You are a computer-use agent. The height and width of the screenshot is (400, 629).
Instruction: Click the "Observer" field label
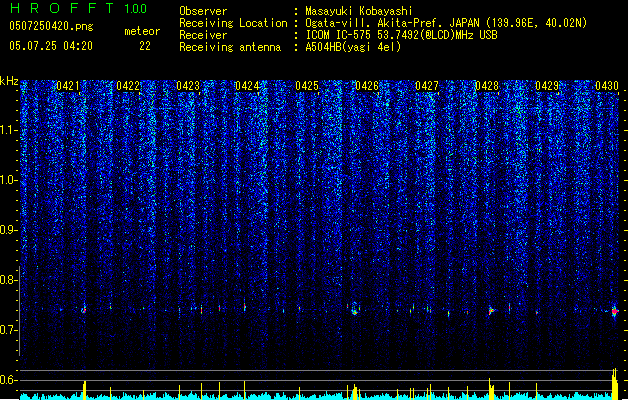[203, 11]
